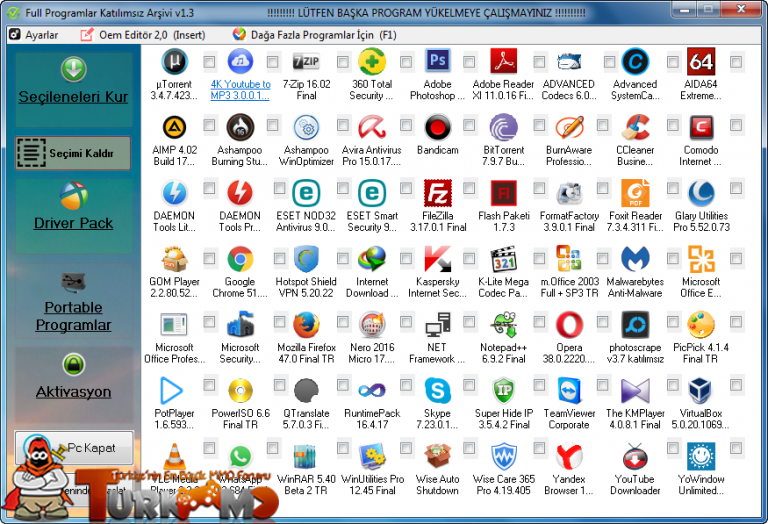Tick the AIDA64 Extreme checkbox

pos(736,62)
